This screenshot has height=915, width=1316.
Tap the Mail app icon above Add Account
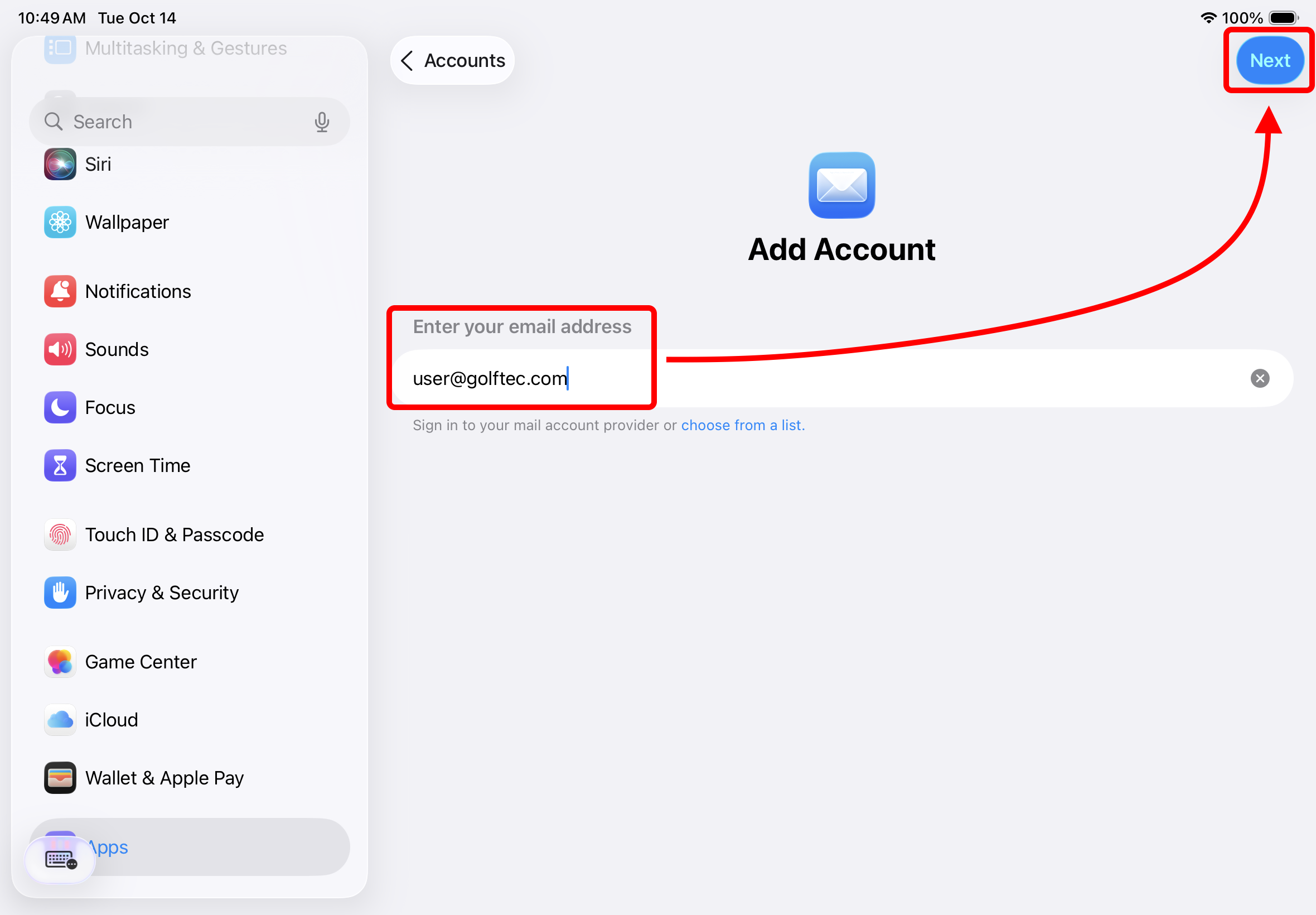click(841, 185)
